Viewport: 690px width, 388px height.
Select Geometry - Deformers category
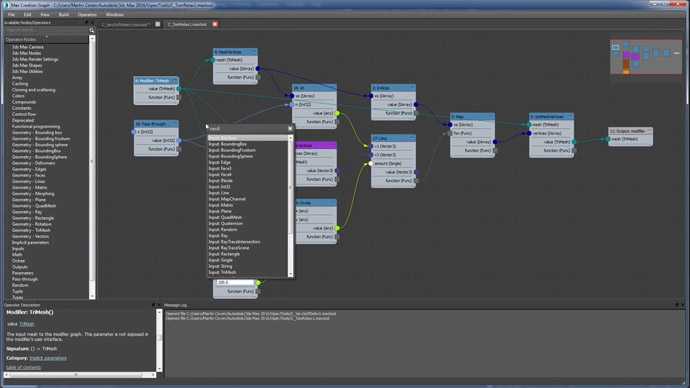[x=33, y=163]
